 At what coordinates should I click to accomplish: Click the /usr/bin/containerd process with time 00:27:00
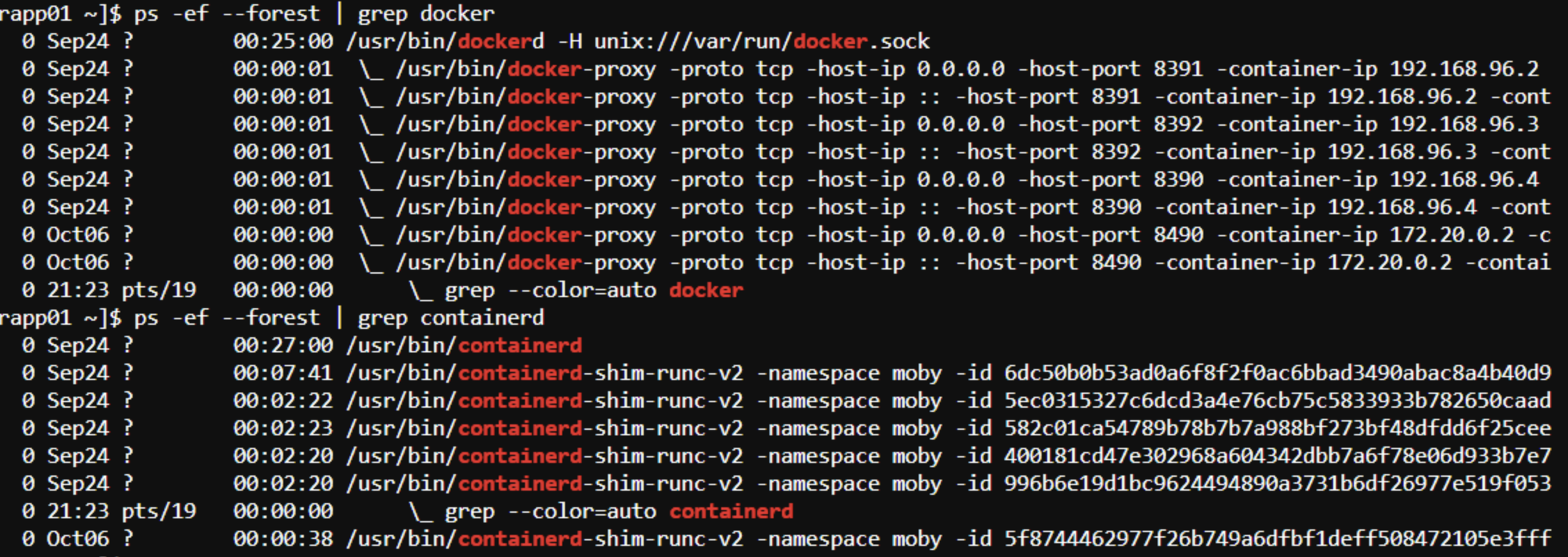(x=464, y=346)
